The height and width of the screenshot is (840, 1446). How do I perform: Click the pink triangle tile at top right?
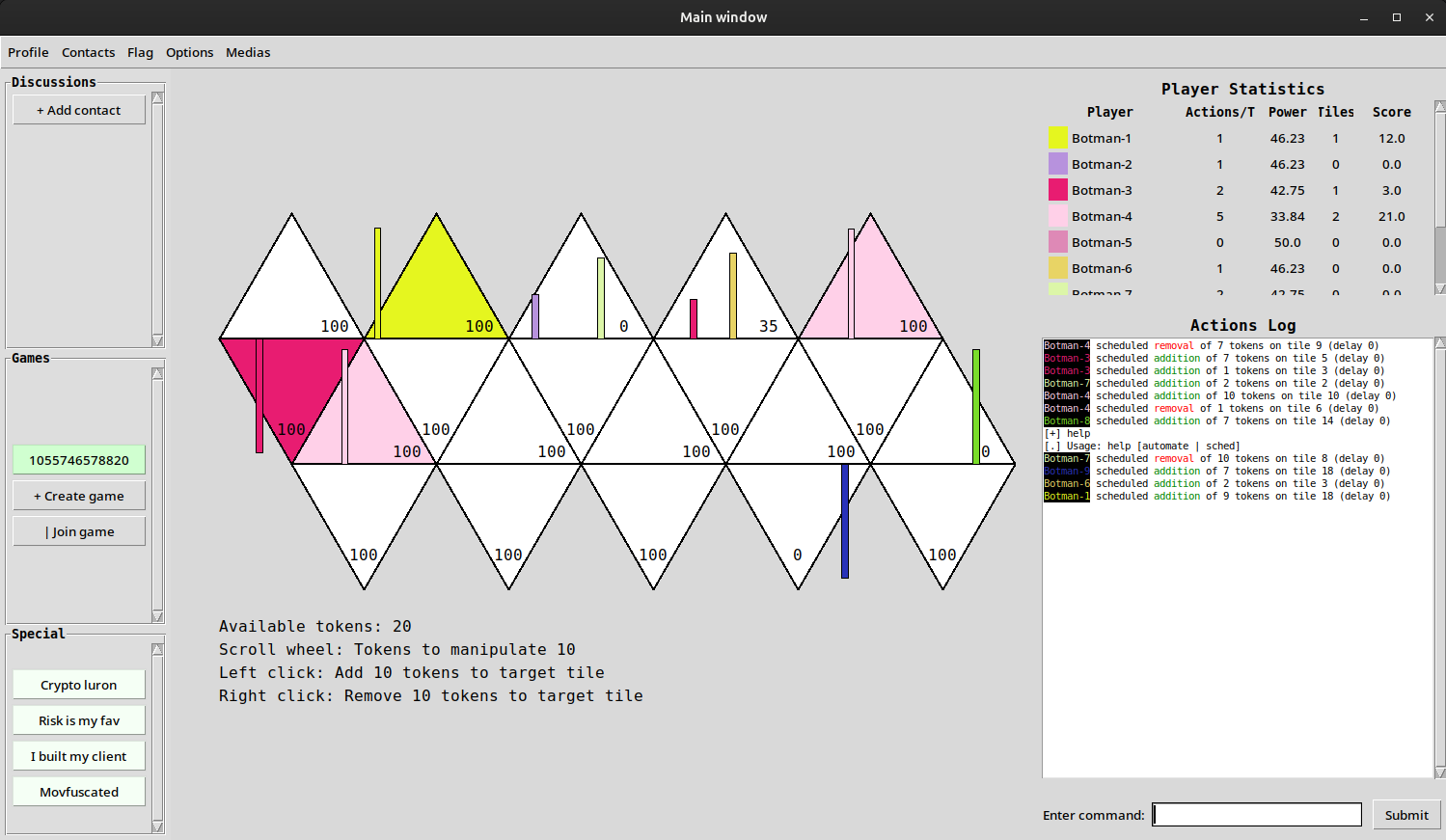[x=871, y=294]
